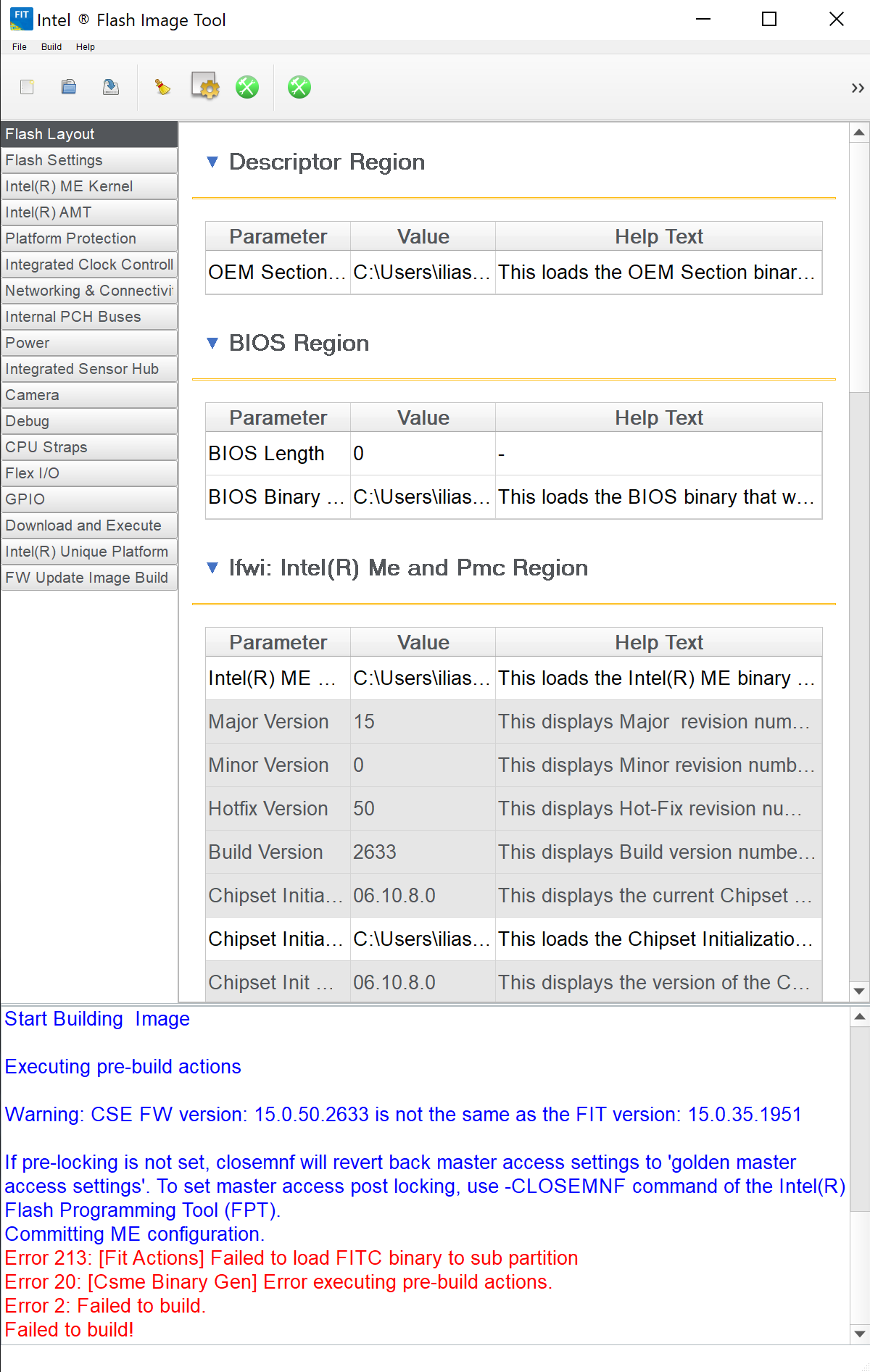Go to Integrated Sensor Hub tab
The image size is (870, 1372).
[89, 369]
